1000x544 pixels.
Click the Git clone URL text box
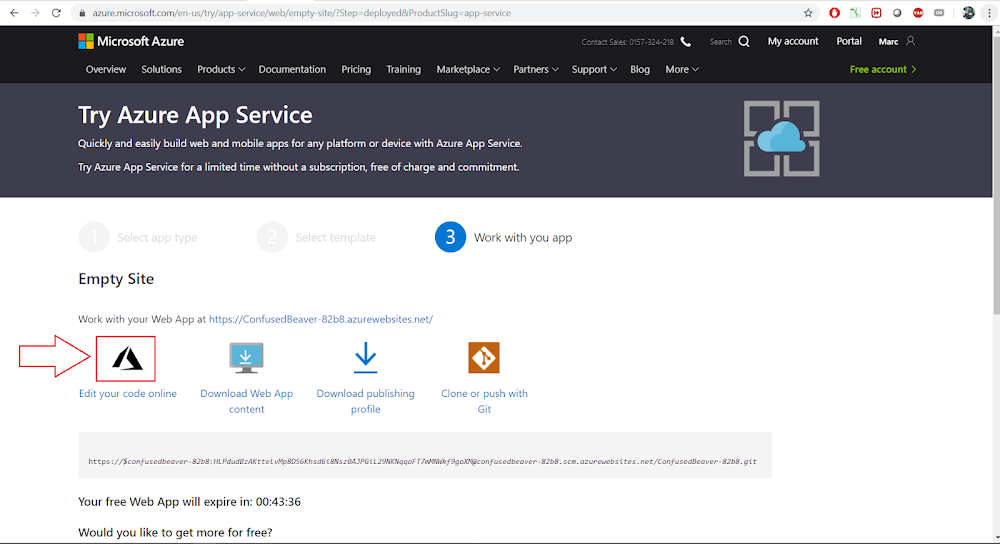coord(425,455)
